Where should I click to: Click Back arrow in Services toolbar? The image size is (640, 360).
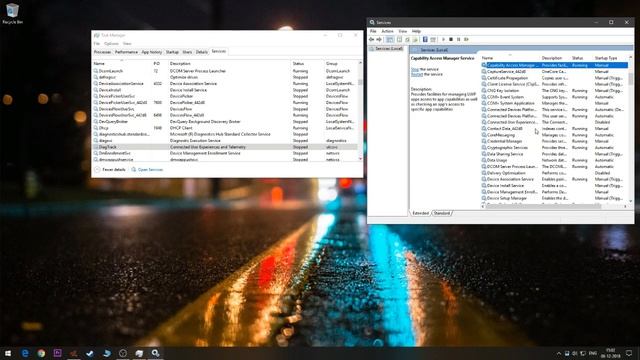pyautogui.click(x=371, y=40)
